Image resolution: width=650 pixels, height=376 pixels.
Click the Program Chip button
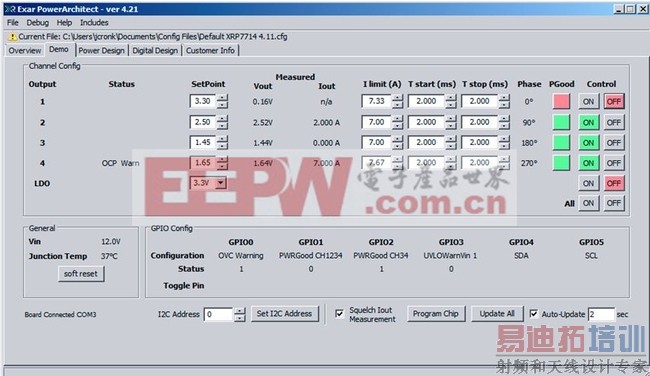(436, 314)
